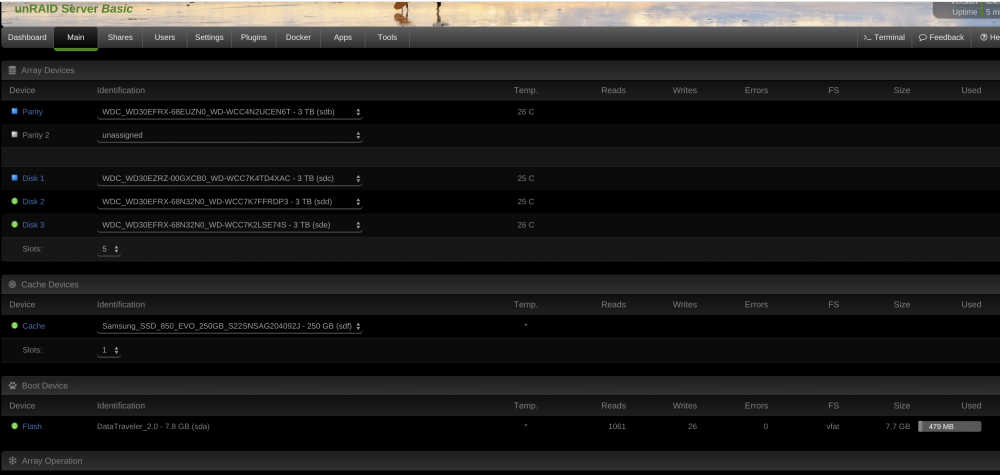Screen dimensions: 1000x475
Task: Select the Main tab
Action: [76, 38]
